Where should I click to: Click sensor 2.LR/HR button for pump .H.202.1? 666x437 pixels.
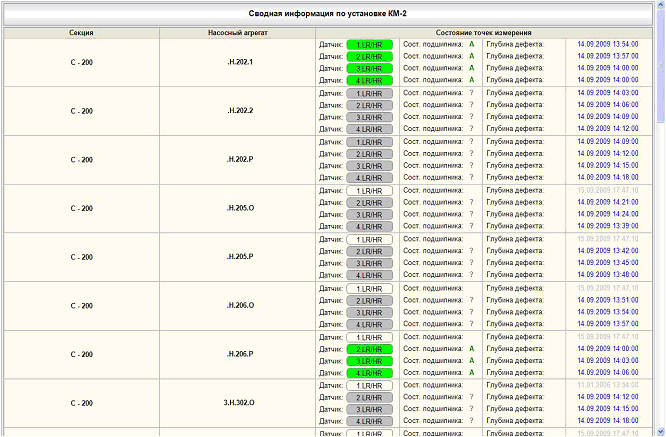pyautogui.click(x=369, y=56)
